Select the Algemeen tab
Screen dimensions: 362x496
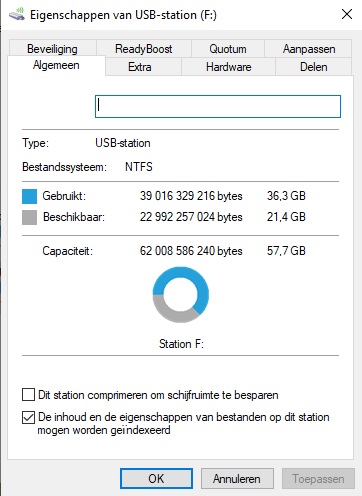coord(56,65)
